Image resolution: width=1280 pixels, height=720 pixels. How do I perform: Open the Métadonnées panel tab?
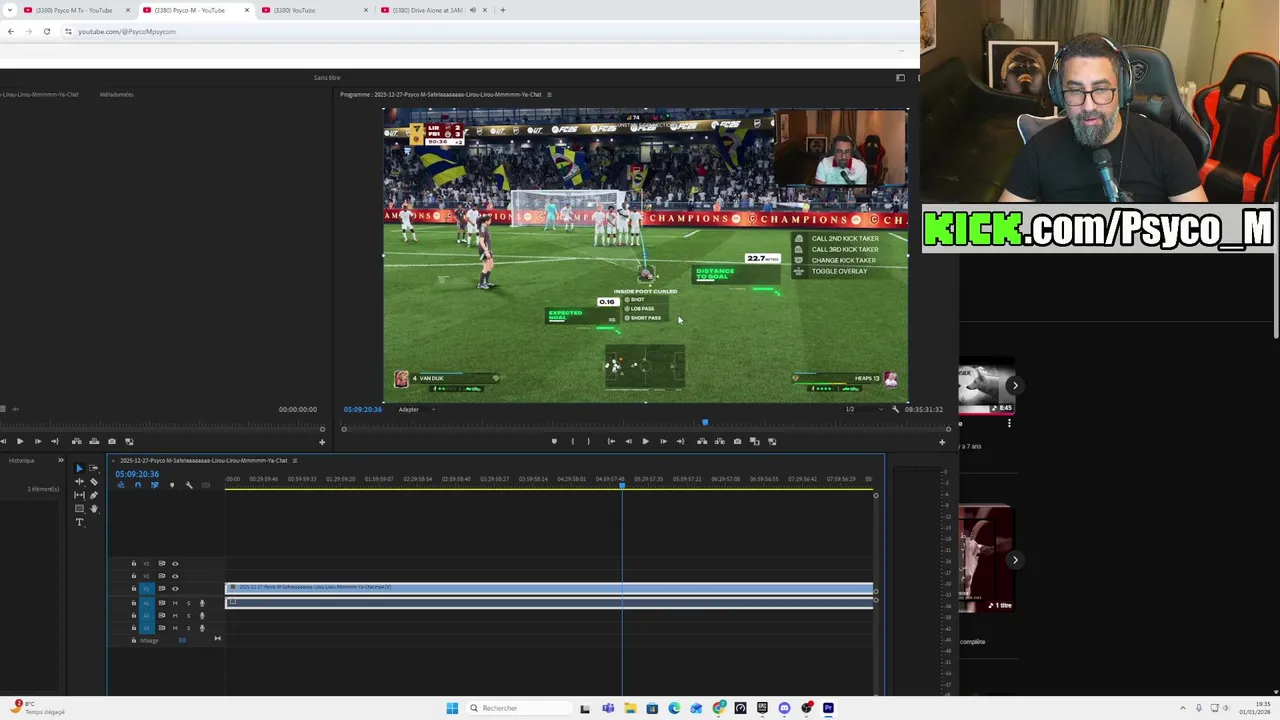116,94
